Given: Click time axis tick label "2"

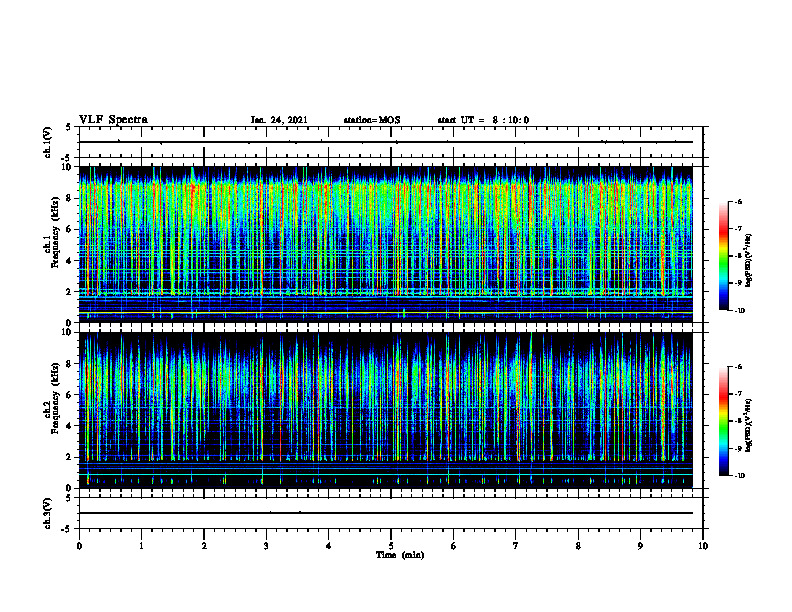Looking at the screenshot, I should click(204, 546).
